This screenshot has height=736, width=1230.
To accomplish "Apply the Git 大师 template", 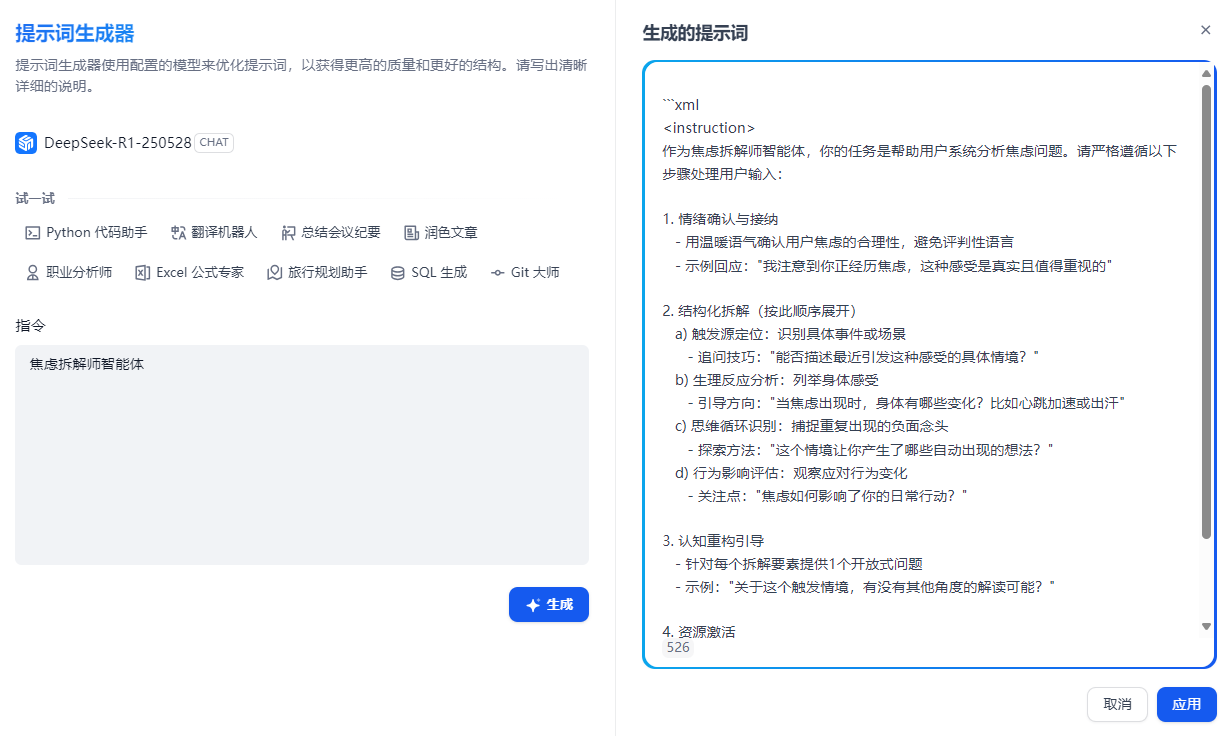I will (525, 272).
